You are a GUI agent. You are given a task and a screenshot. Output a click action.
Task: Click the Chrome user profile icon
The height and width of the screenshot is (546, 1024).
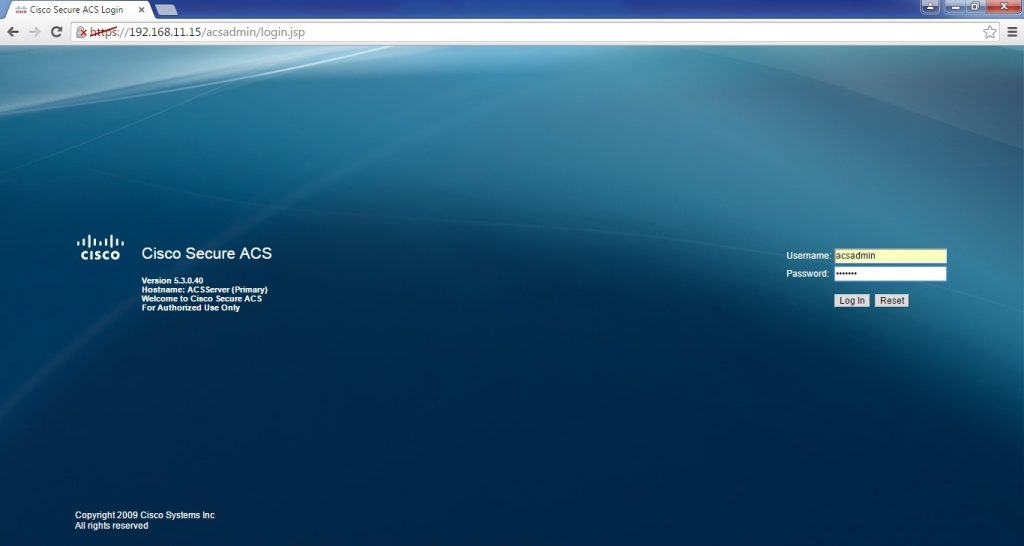point(930,6)
